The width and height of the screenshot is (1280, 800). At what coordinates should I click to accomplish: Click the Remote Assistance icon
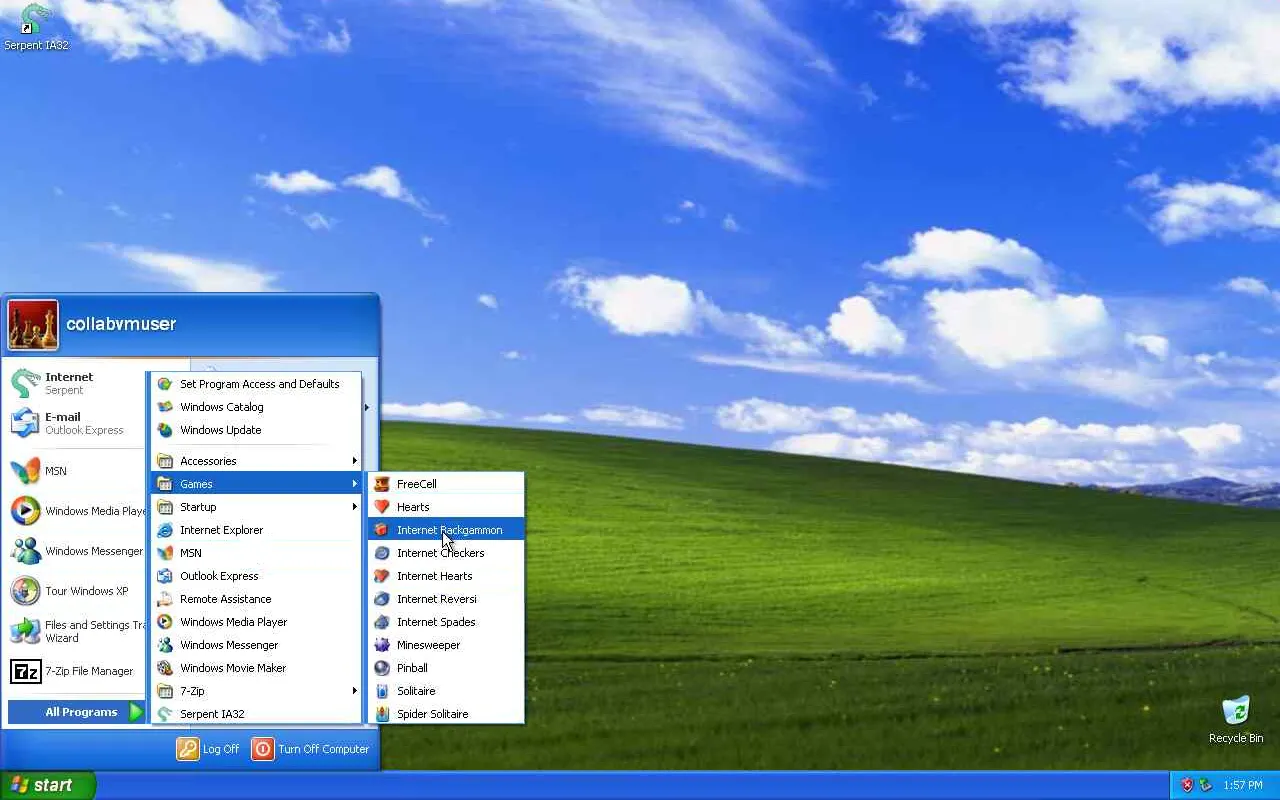point(165,599)
